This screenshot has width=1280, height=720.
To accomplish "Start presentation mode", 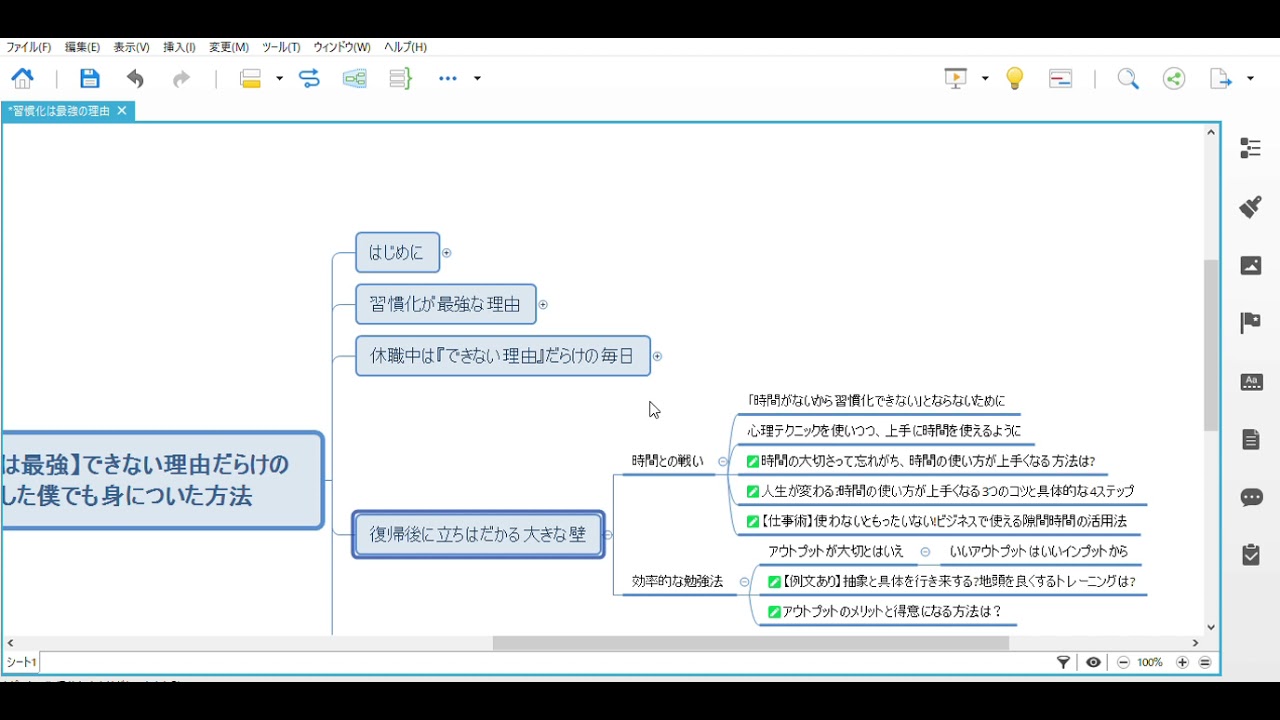I will [x=956, y=79].
